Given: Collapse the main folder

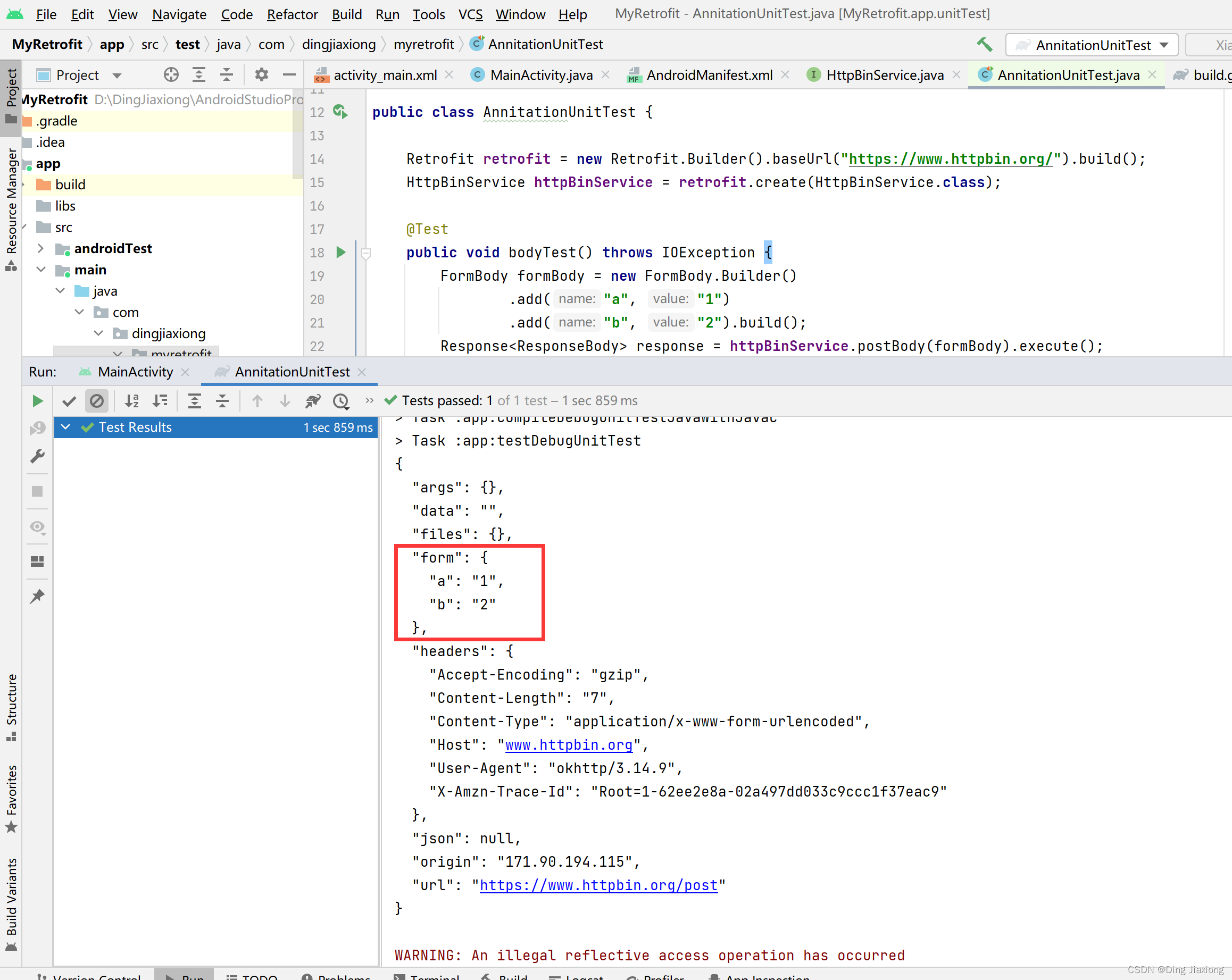Looking at the screenshot, I should 40,270.
